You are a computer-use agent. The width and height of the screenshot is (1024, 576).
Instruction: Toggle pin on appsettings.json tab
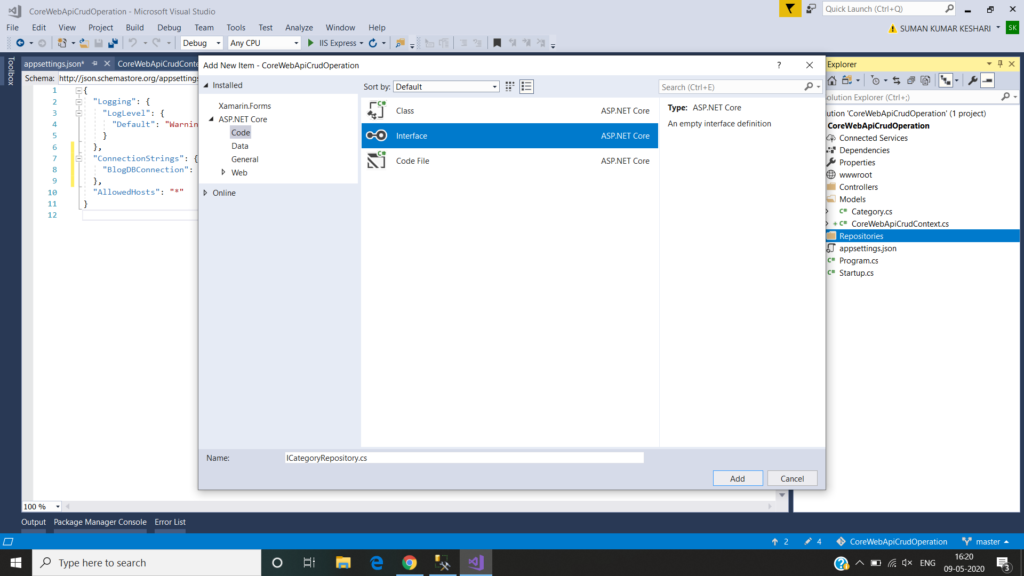tap(95, 63)
